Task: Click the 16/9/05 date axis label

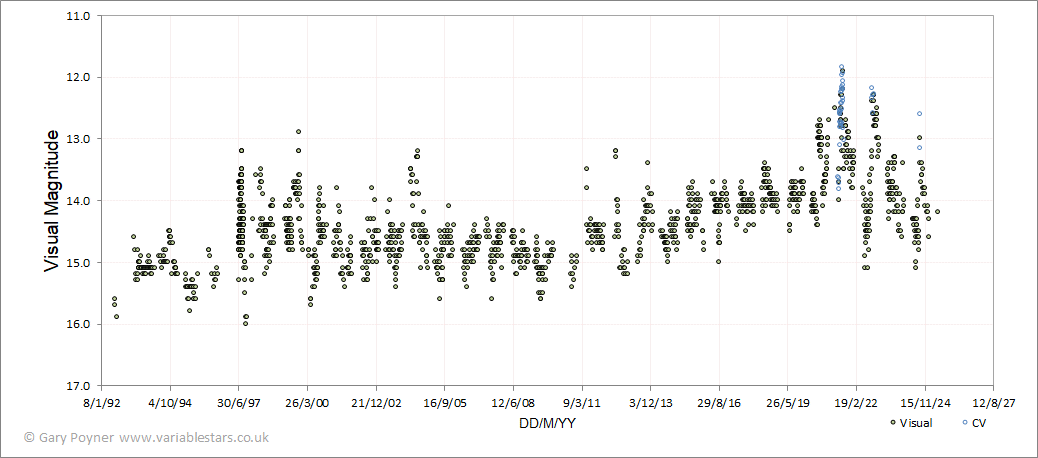Action: coord(444,402)
